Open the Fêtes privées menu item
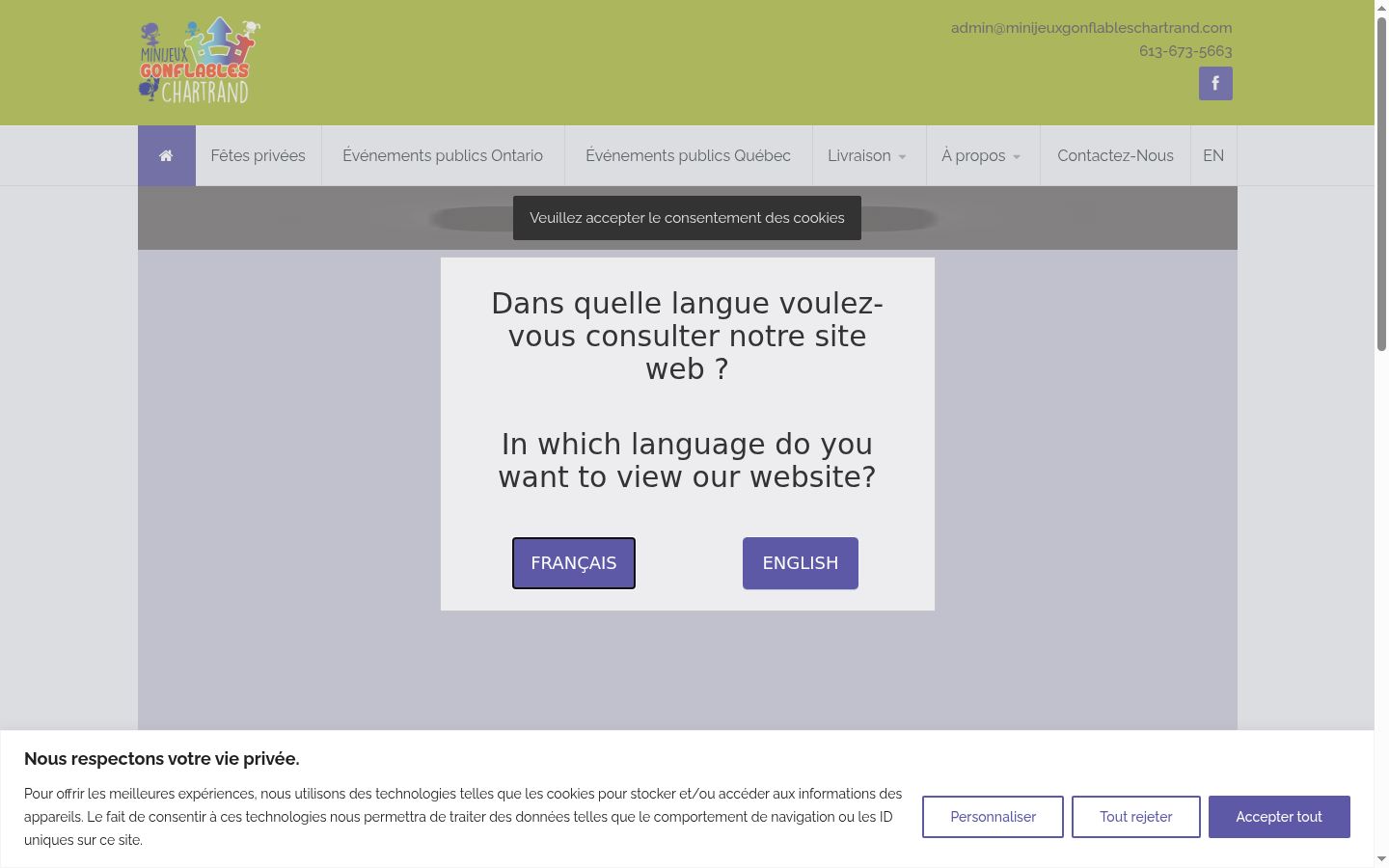Viewport: 1389px width, 868px height. pyautogui.click(x=258, y=155)
